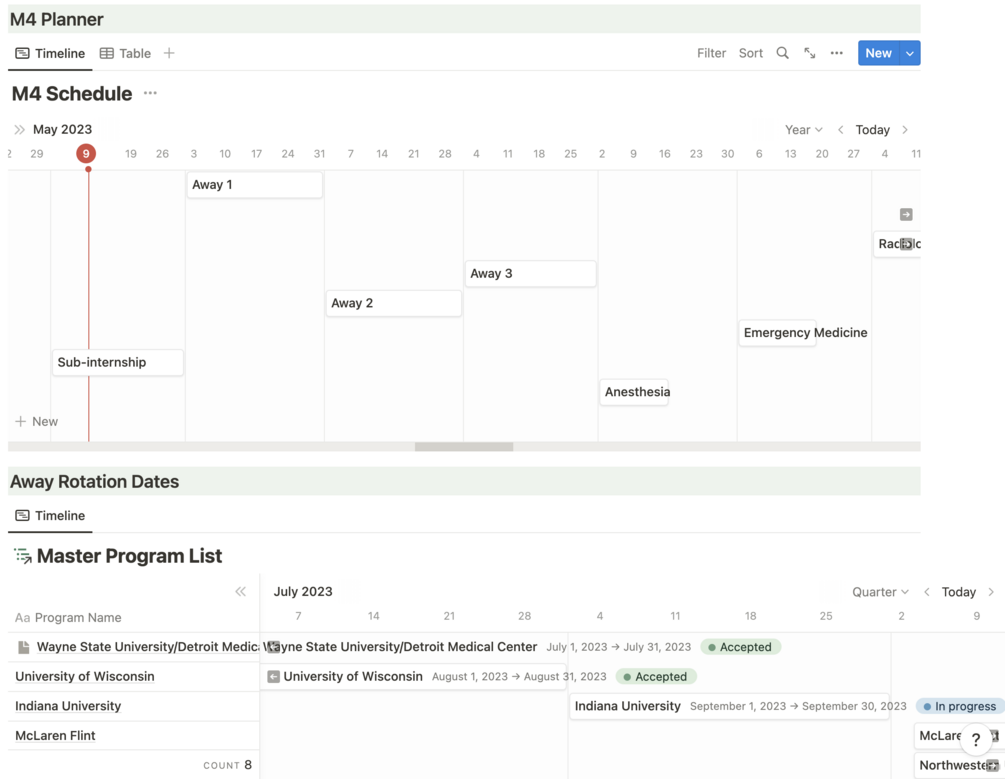
Task: Open the New button dropdown arrow
Action: point(910,53)
